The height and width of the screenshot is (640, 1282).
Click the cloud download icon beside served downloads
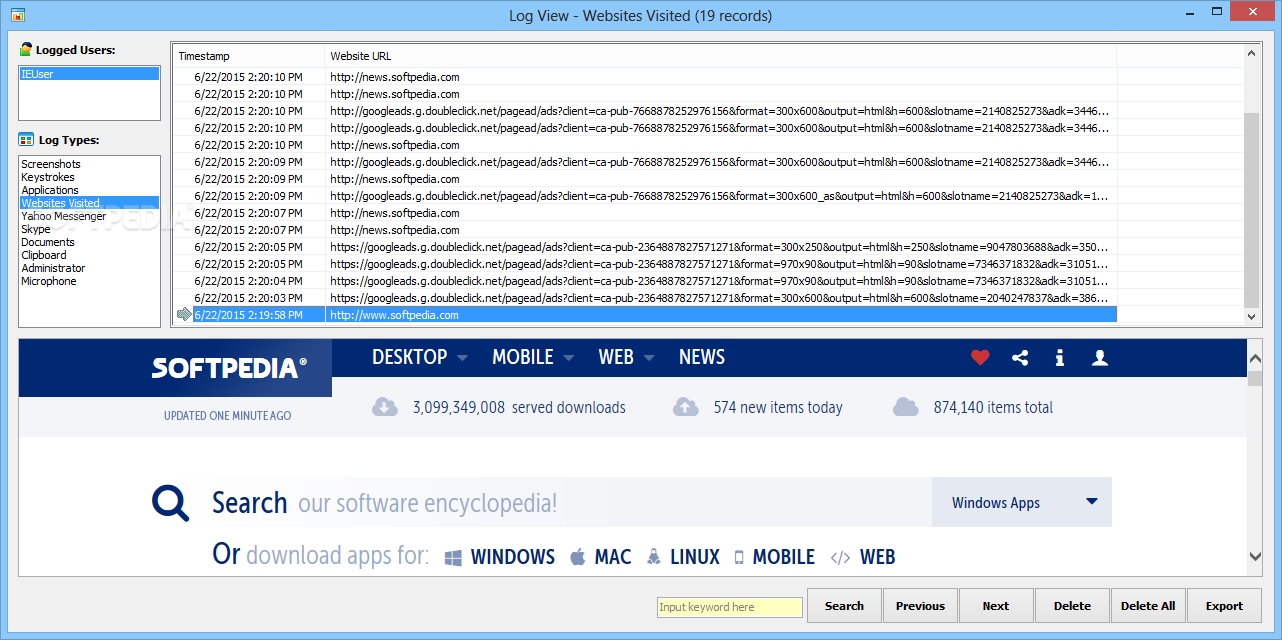click(385, 407)
